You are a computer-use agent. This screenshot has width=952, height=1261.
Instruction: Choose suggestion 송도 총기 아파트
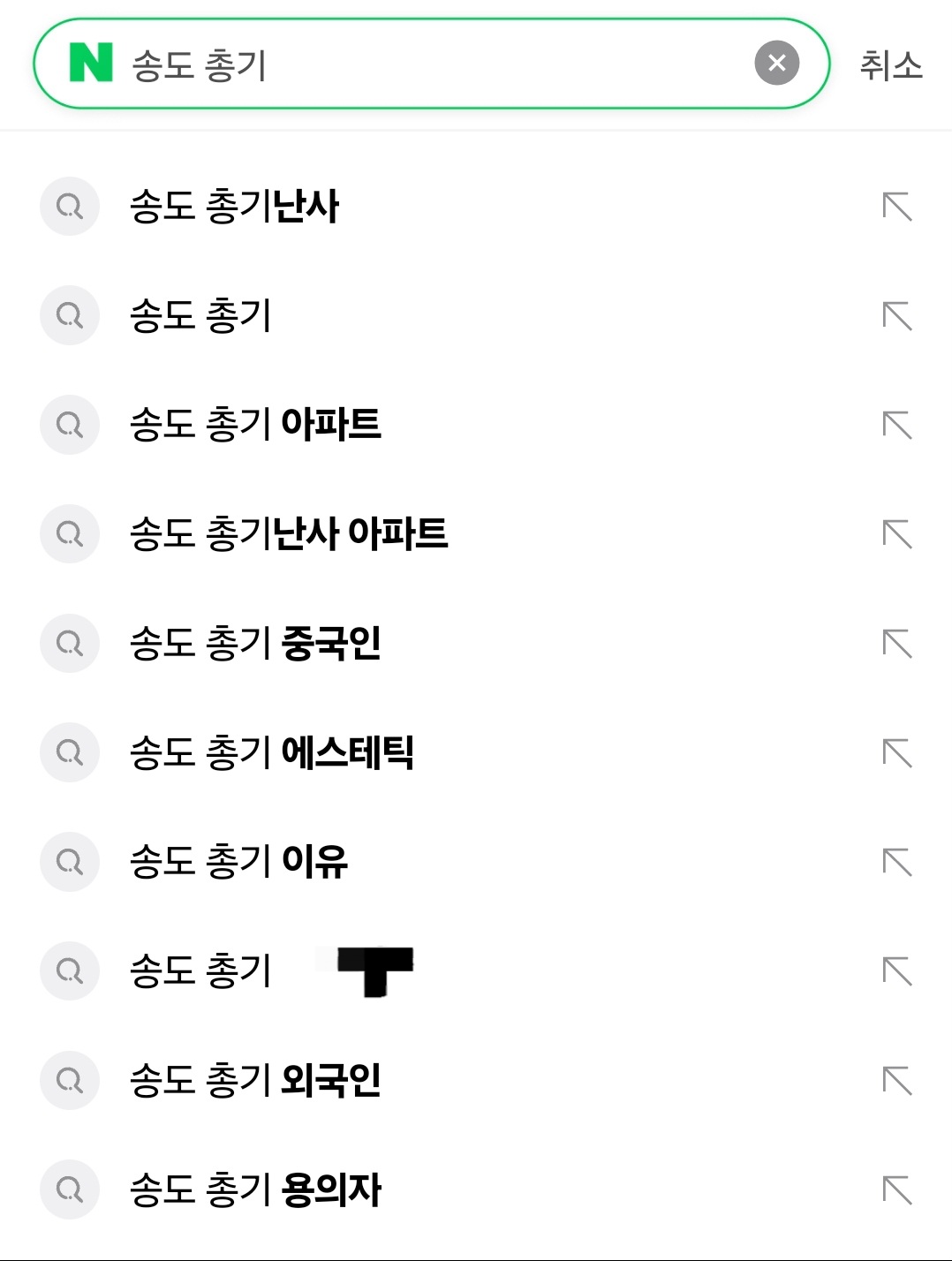click(x=255, y=425)
